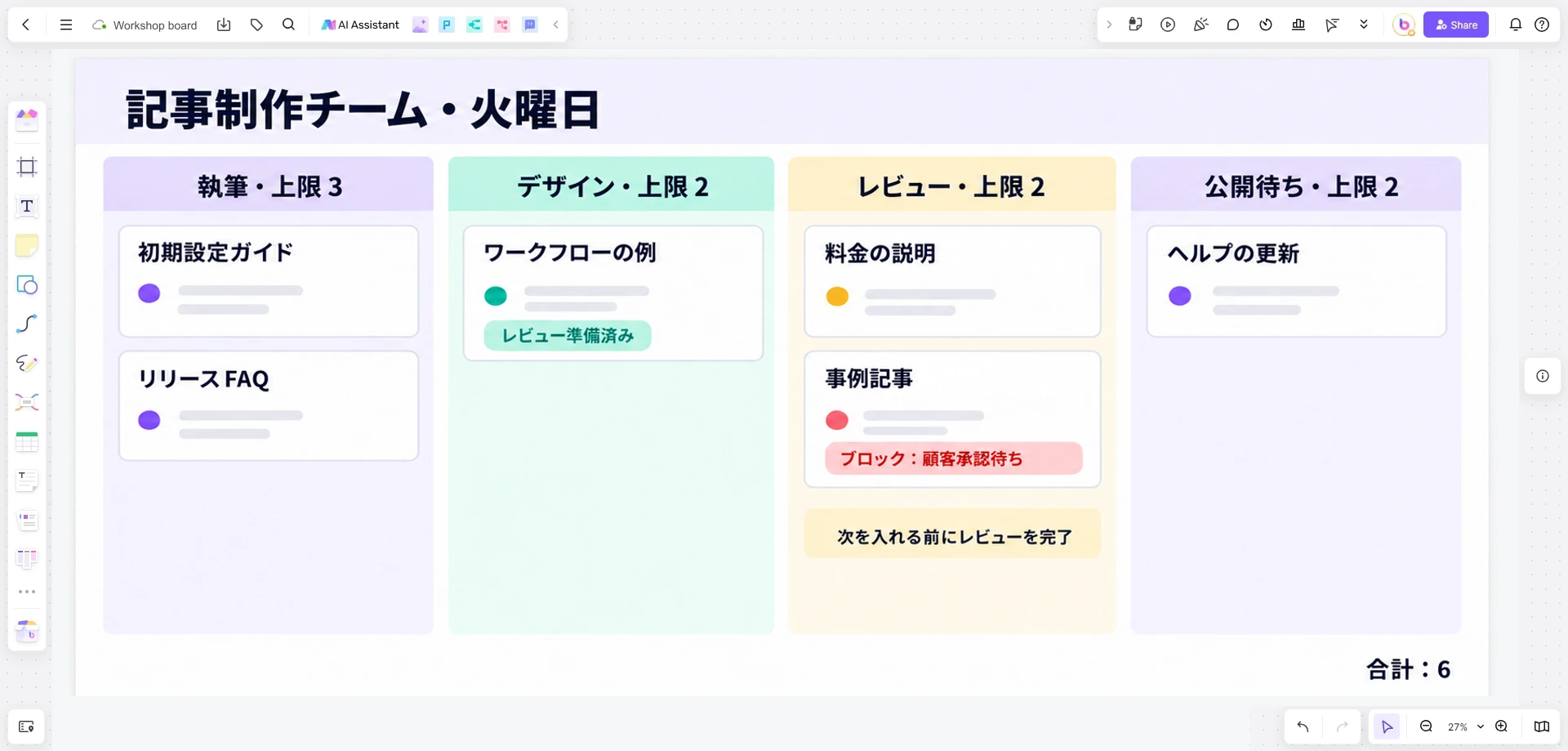Select the 初期設定ガイド card title

coord(216,253)
